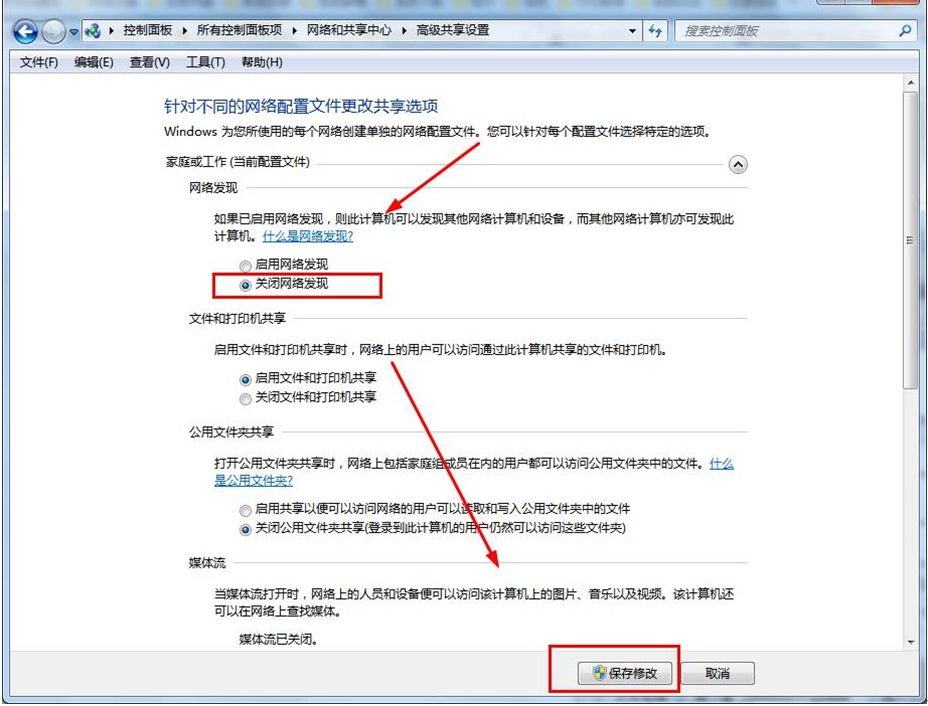Open the 什么是网络发现? help link
The height and width of the screenshot is (706, 928).
(307, 237)
